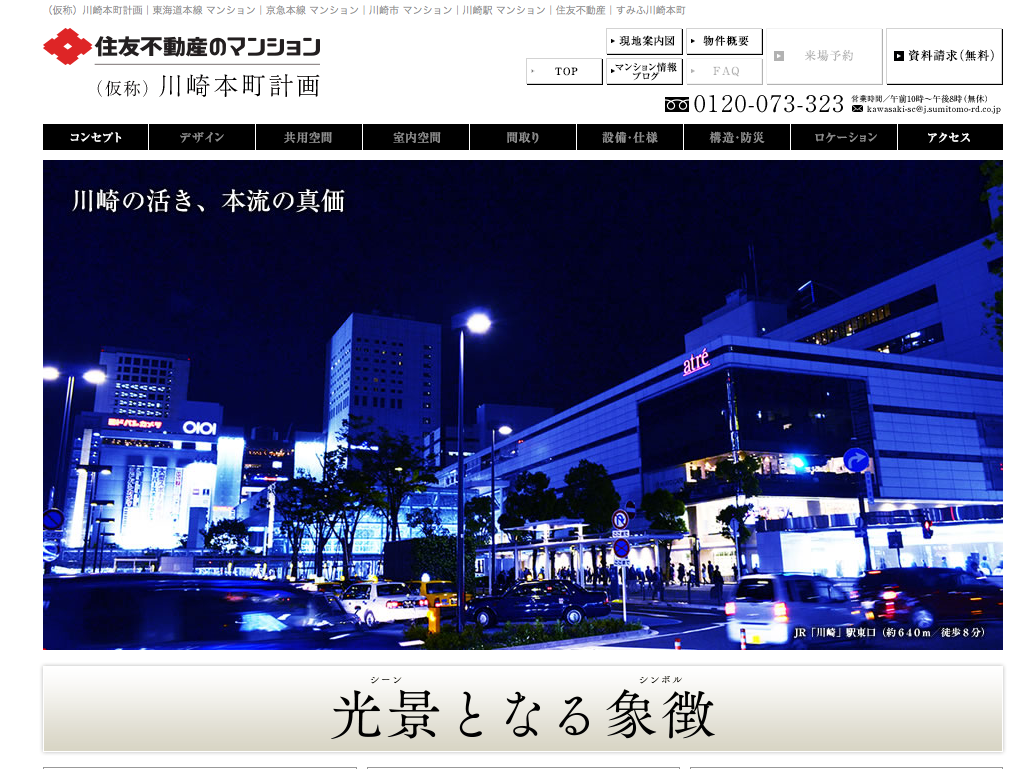Viewport: 1029px width, 769px height.
Task: Select the 室内空間 tab
Action: click(416, 137)
